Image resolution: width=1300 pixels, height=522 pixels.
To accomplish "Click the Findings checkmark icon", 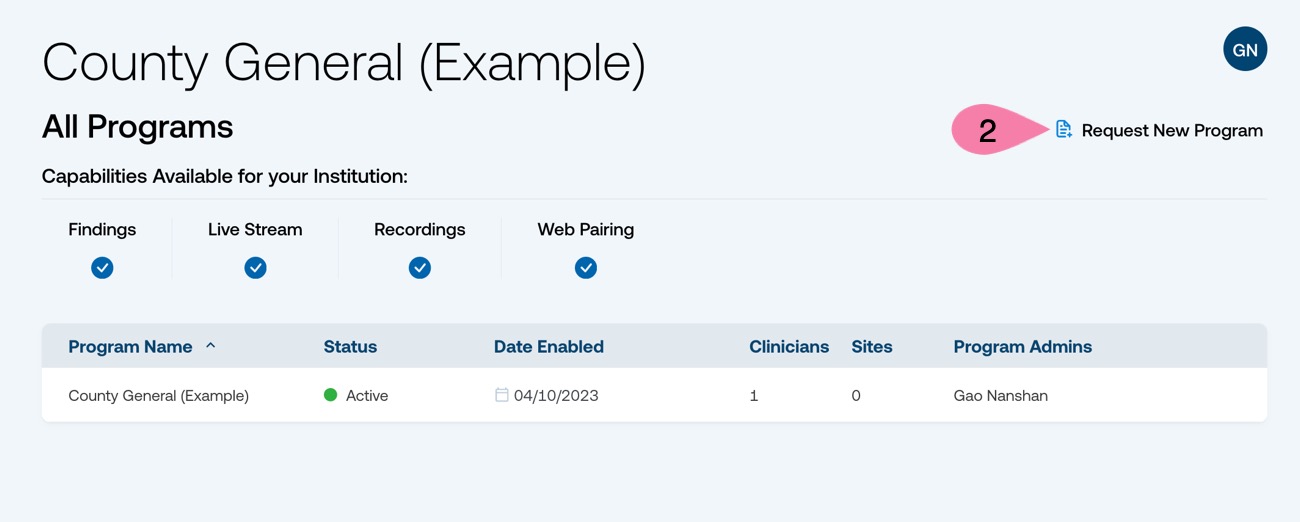I will [102, 267].
